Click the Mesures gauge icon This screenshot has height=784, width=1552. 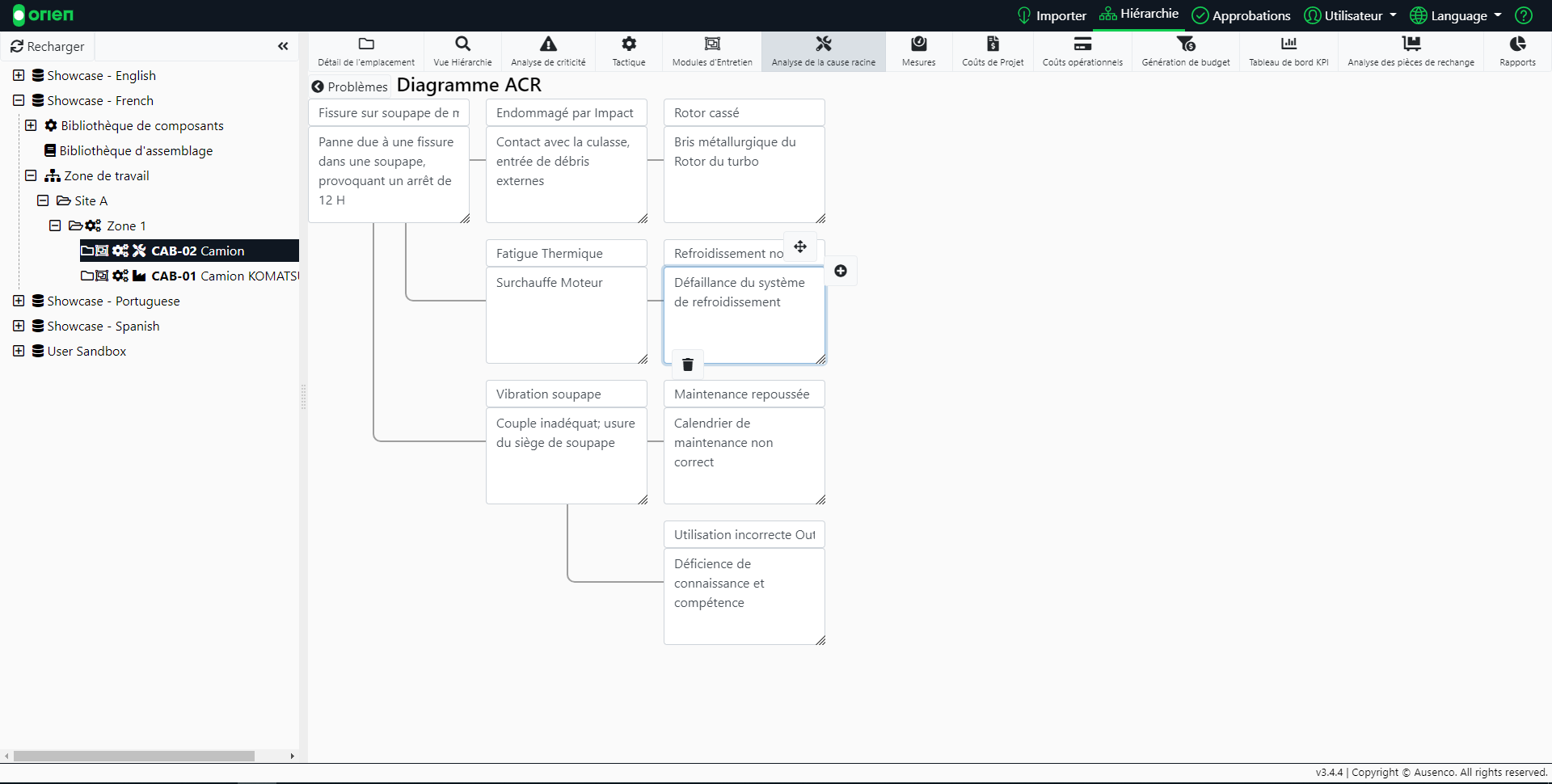pos(919,44)
